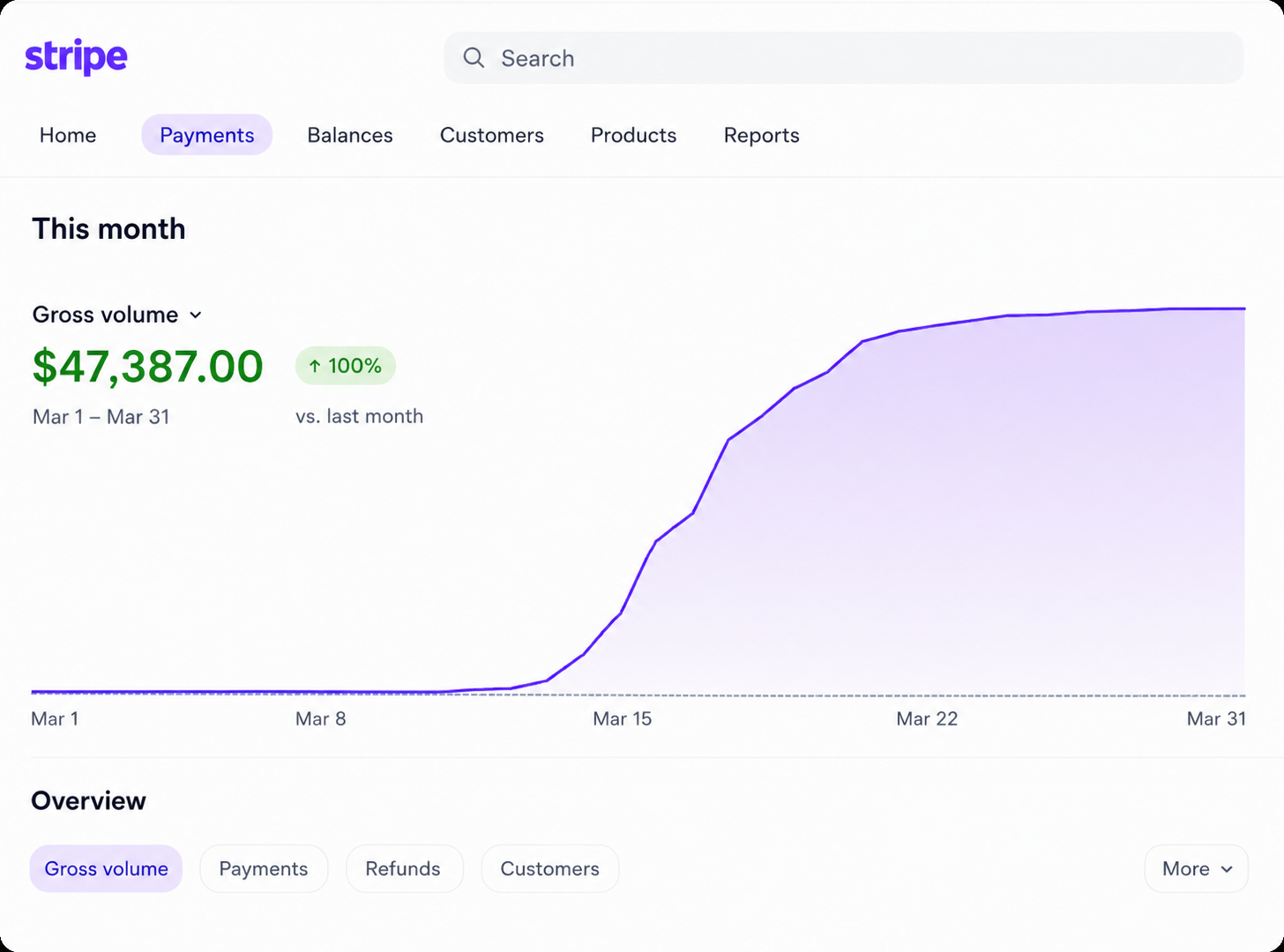Click the $47,387.00 gross volume amount
This screenshot has height=952, width=1284.
click(148, 367)
